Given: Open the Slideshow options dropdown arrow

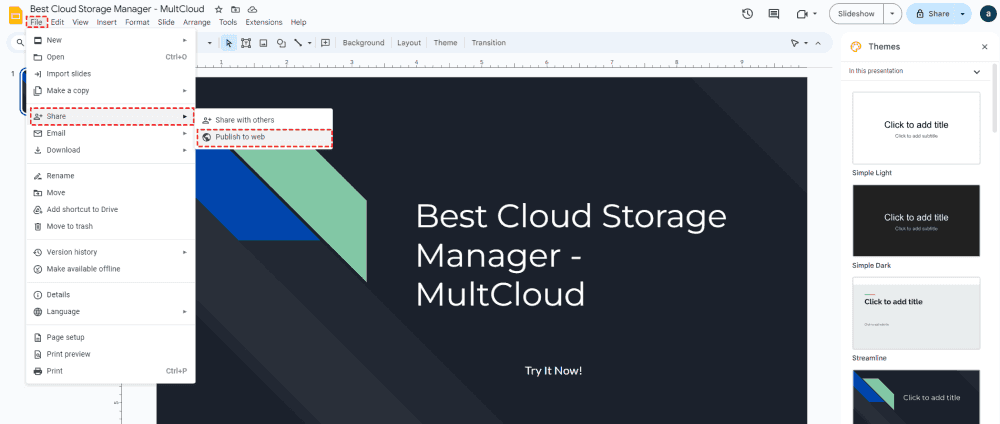Looking at the screenshot, I should pos(893,14).
